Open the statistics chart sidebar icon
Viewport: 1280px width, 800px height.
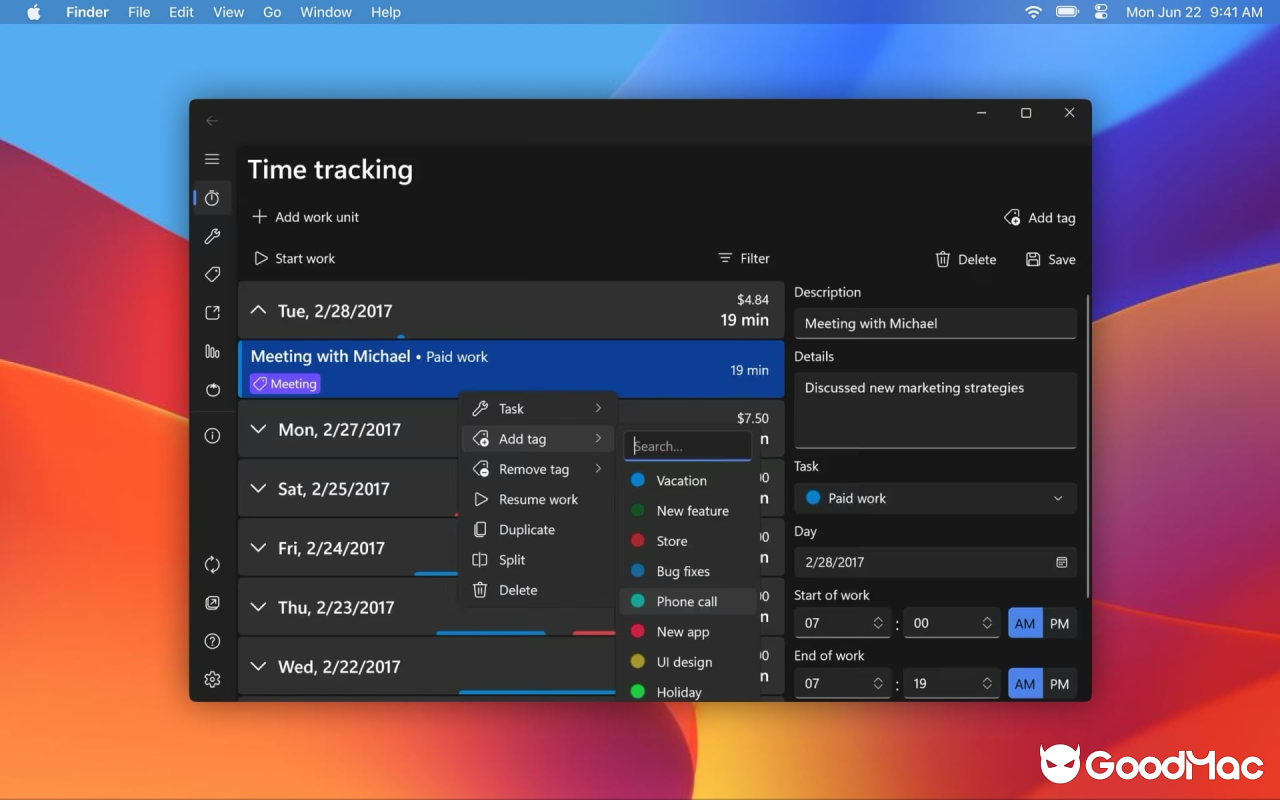tap(212, 351)
